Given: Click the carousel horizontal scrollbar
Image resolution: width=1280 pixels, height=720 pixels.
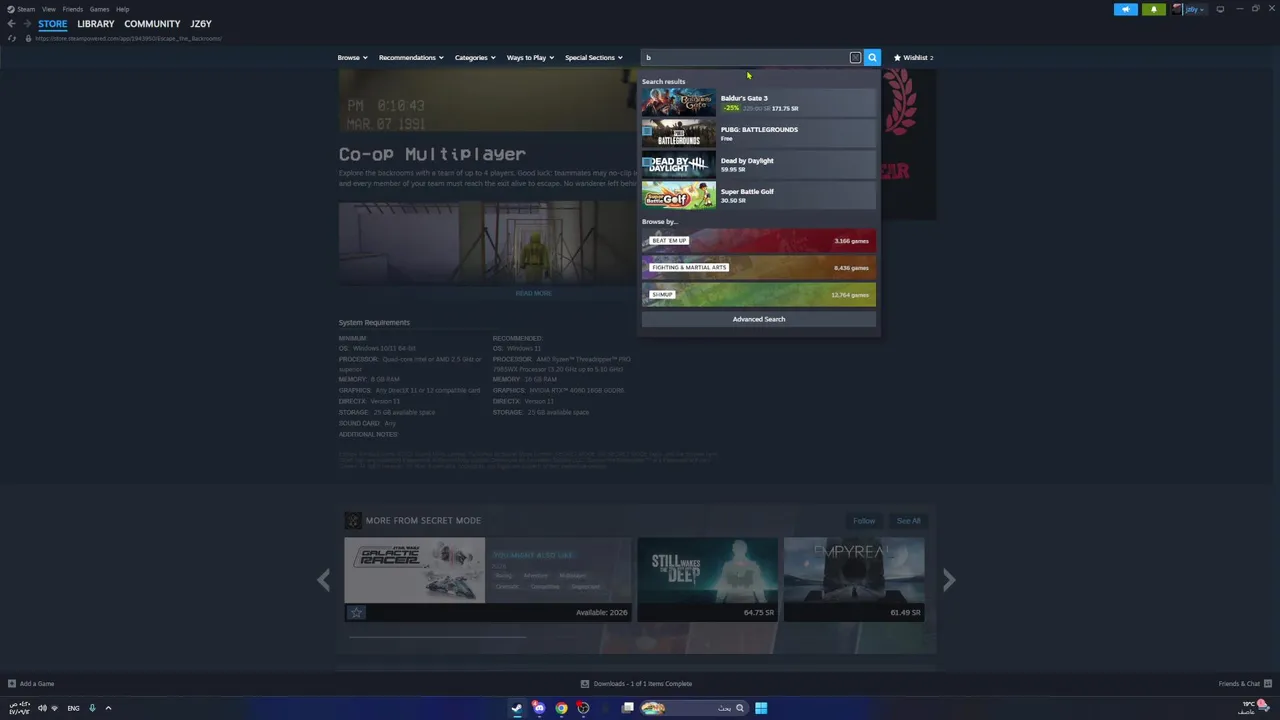Looking at the screenshot, I should pos(436,636).
